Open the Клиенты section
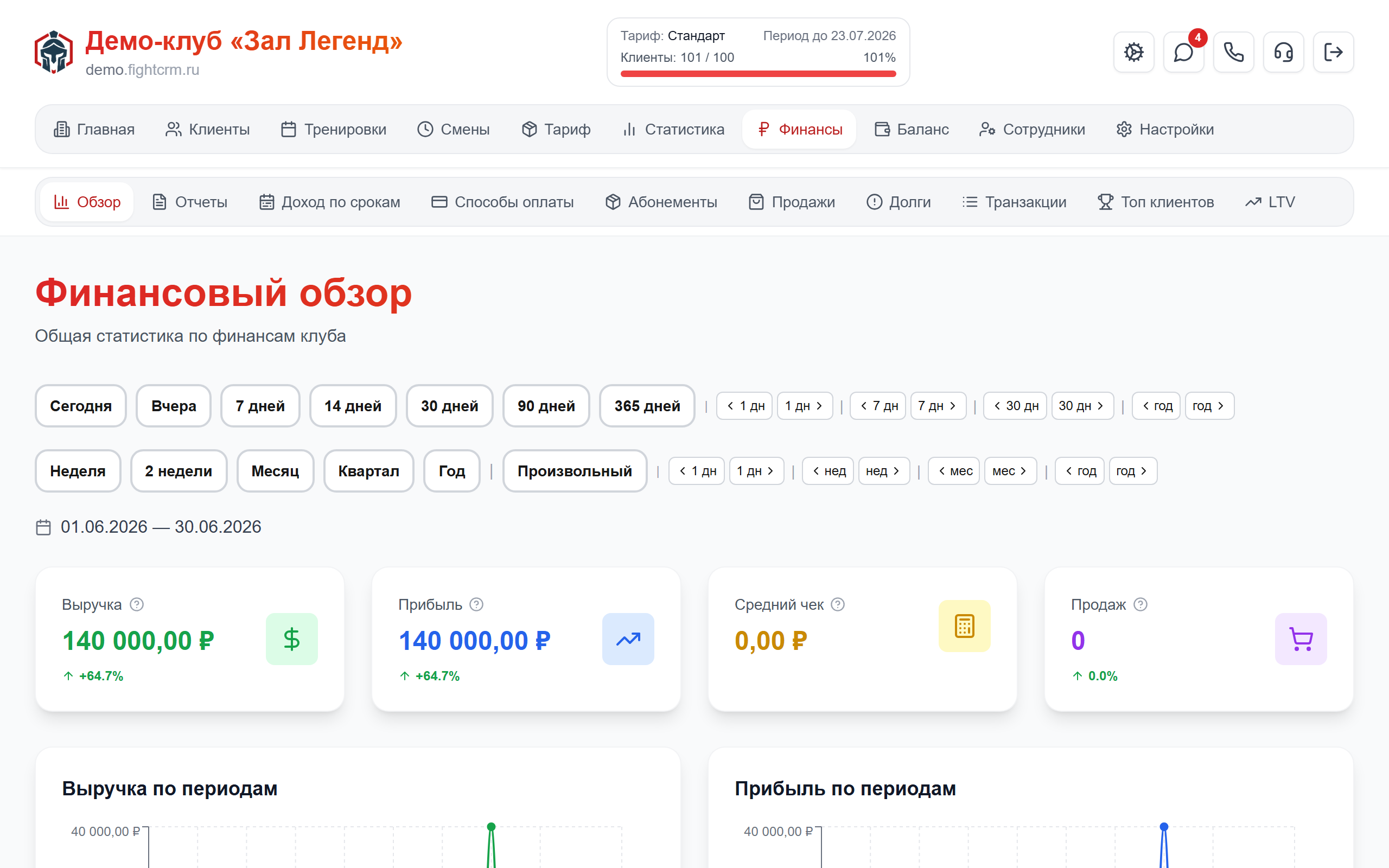 coord(207,129)
